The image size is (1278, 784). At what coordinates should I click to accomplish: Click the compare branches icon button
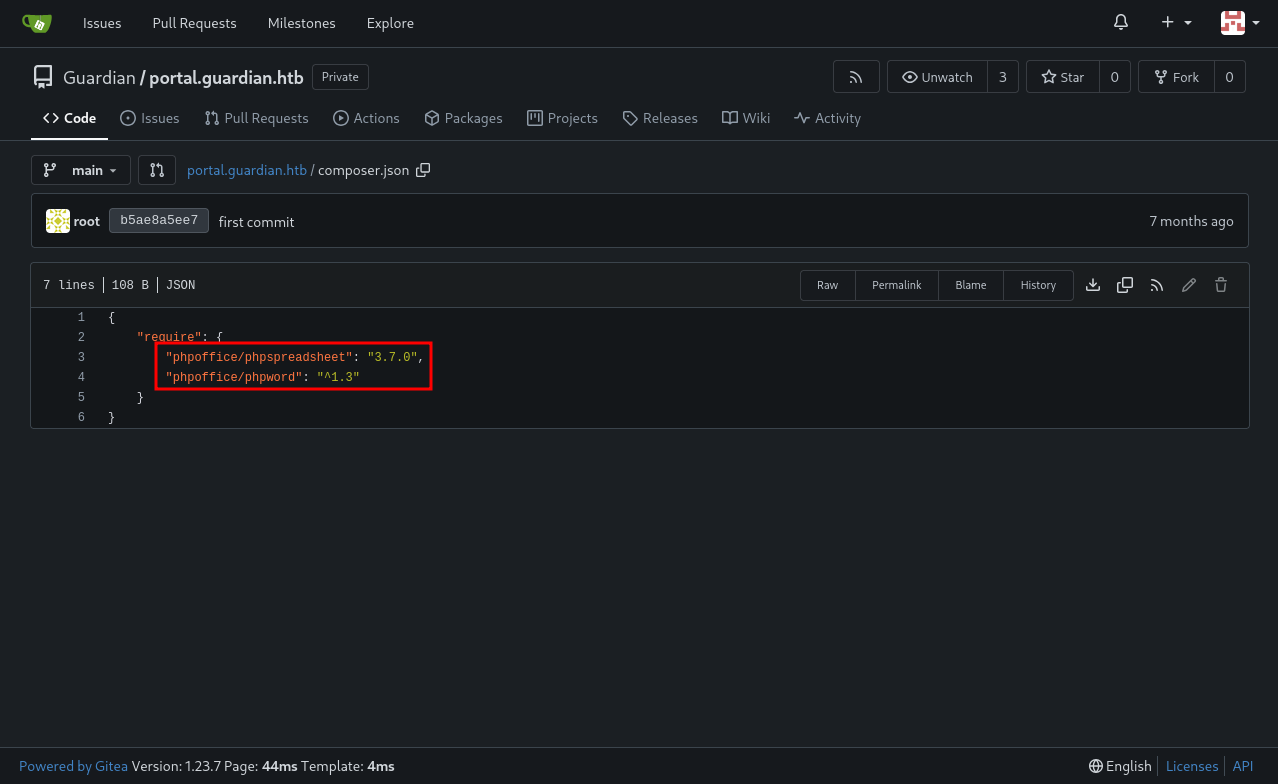[157, 170]
